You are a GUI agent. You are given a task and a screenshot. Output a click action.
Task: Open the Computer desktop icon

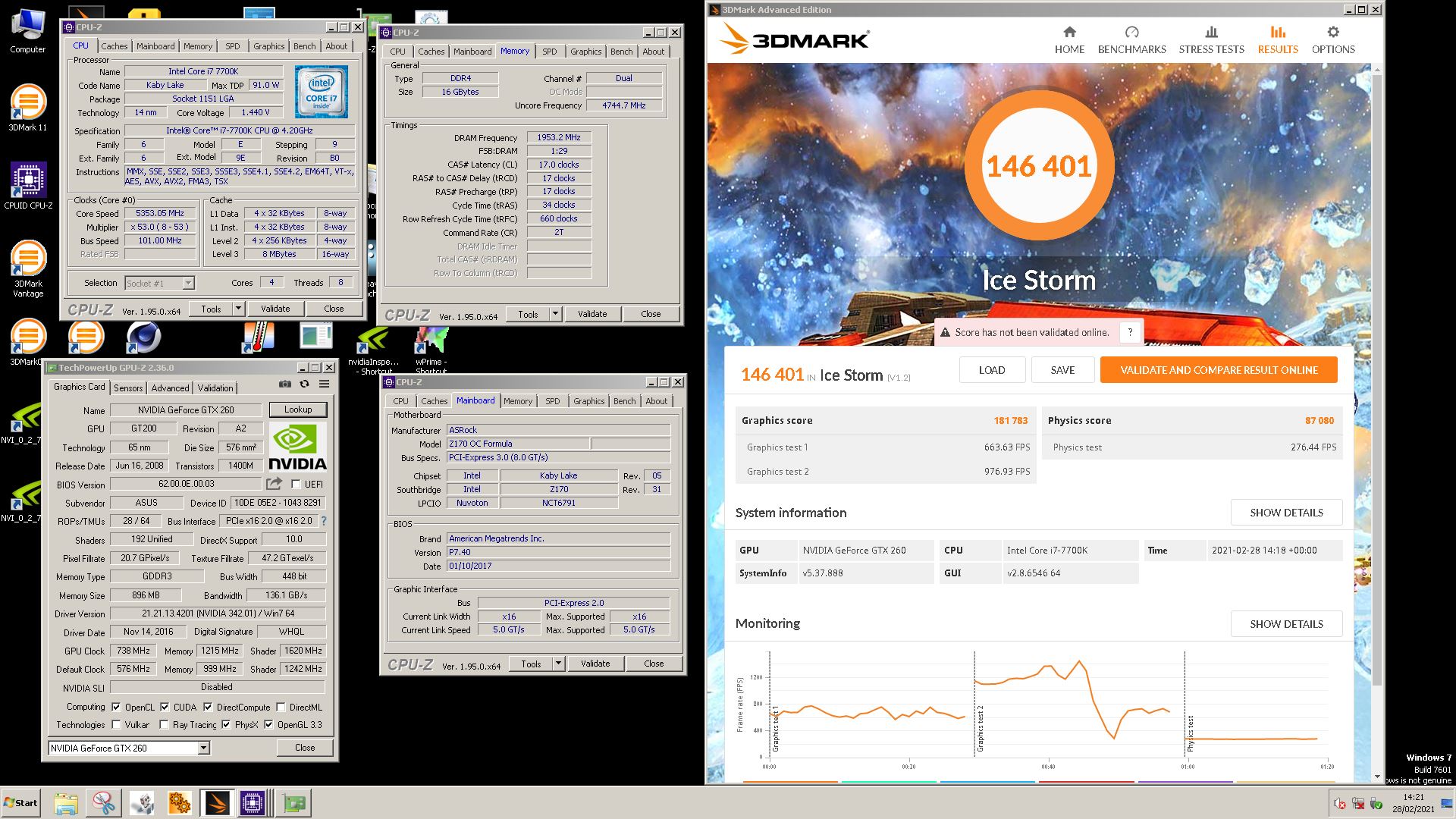[28, 30]
